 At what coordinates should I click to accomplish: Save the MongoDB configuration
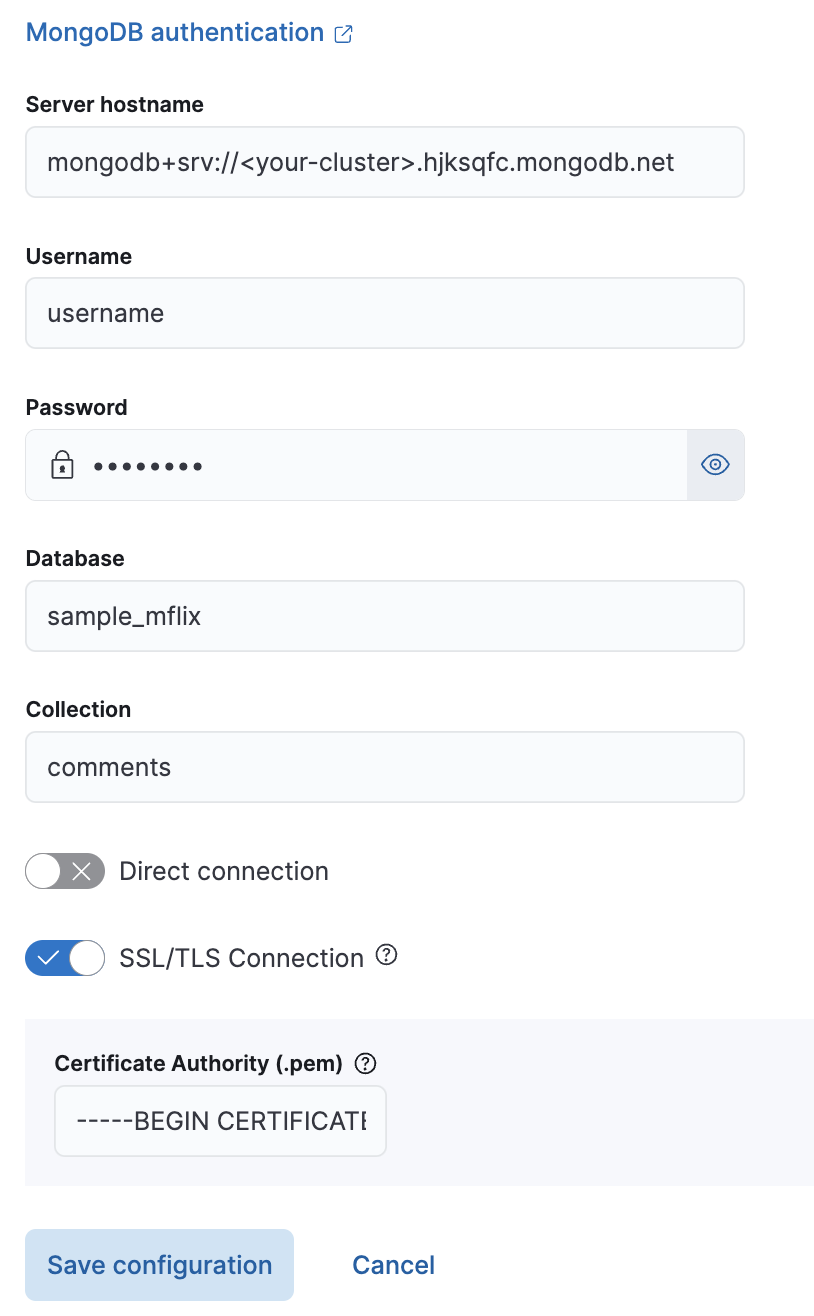tap(159, 1264)
